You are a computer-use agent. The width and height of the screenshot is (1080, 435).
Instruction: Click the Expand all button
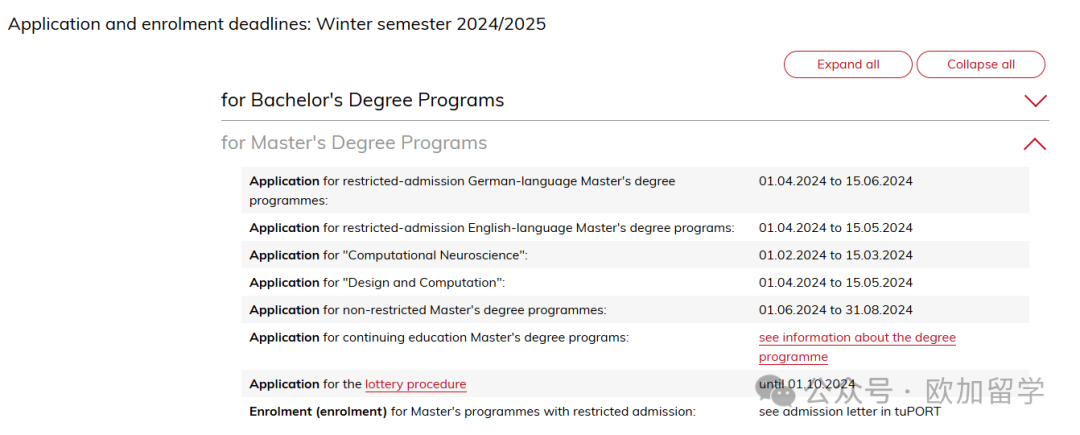pos(848,65)
